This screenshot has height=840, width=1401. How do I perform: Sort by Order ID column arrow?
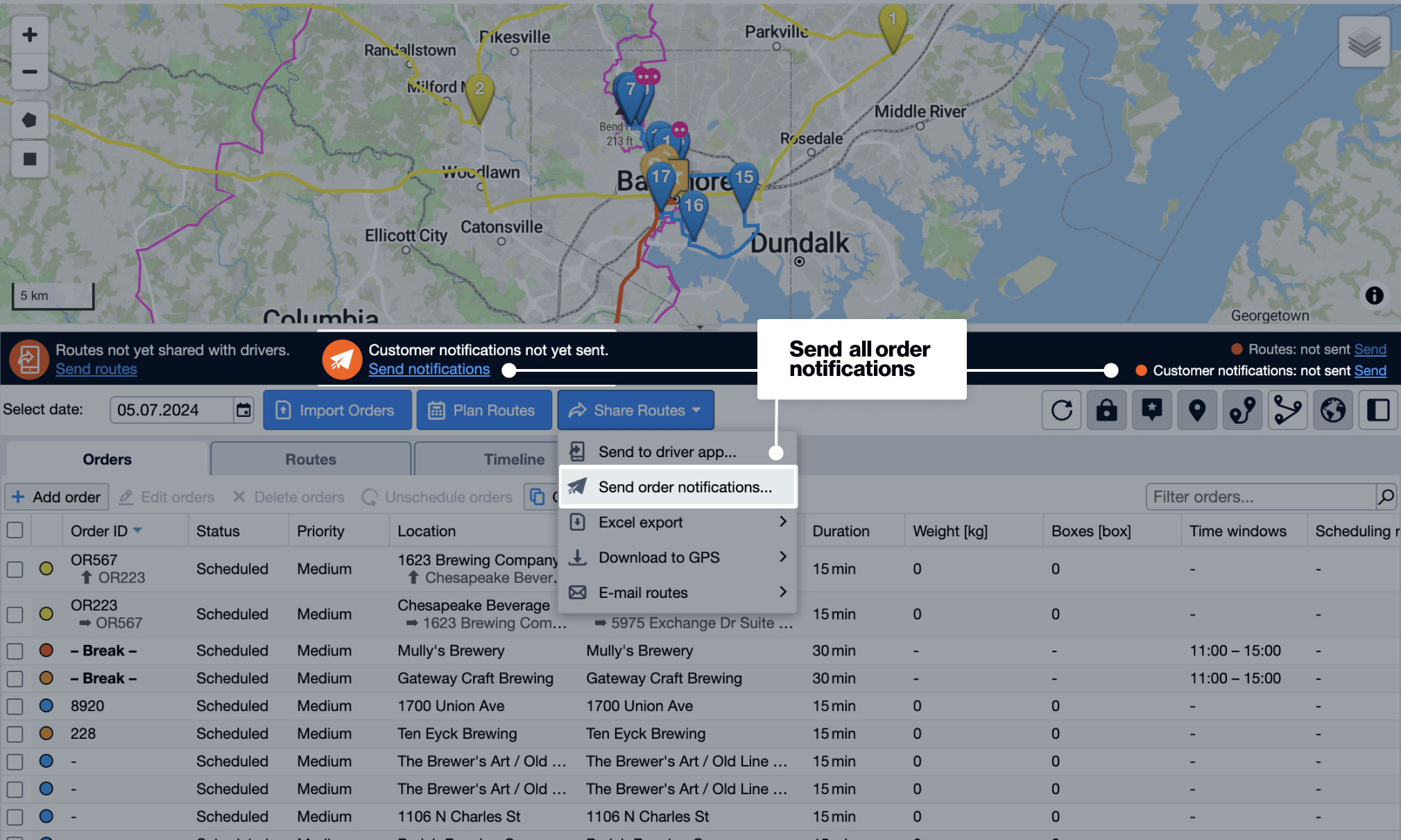137,531
